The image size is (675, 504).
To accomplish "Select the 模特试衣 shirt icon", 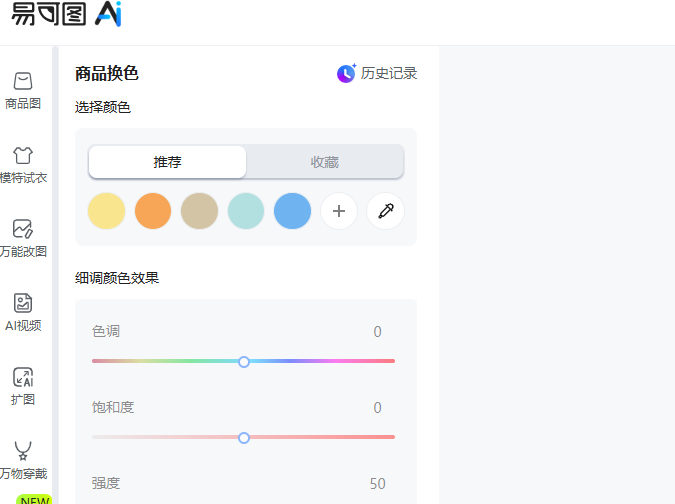I will (x=23, y=156).
